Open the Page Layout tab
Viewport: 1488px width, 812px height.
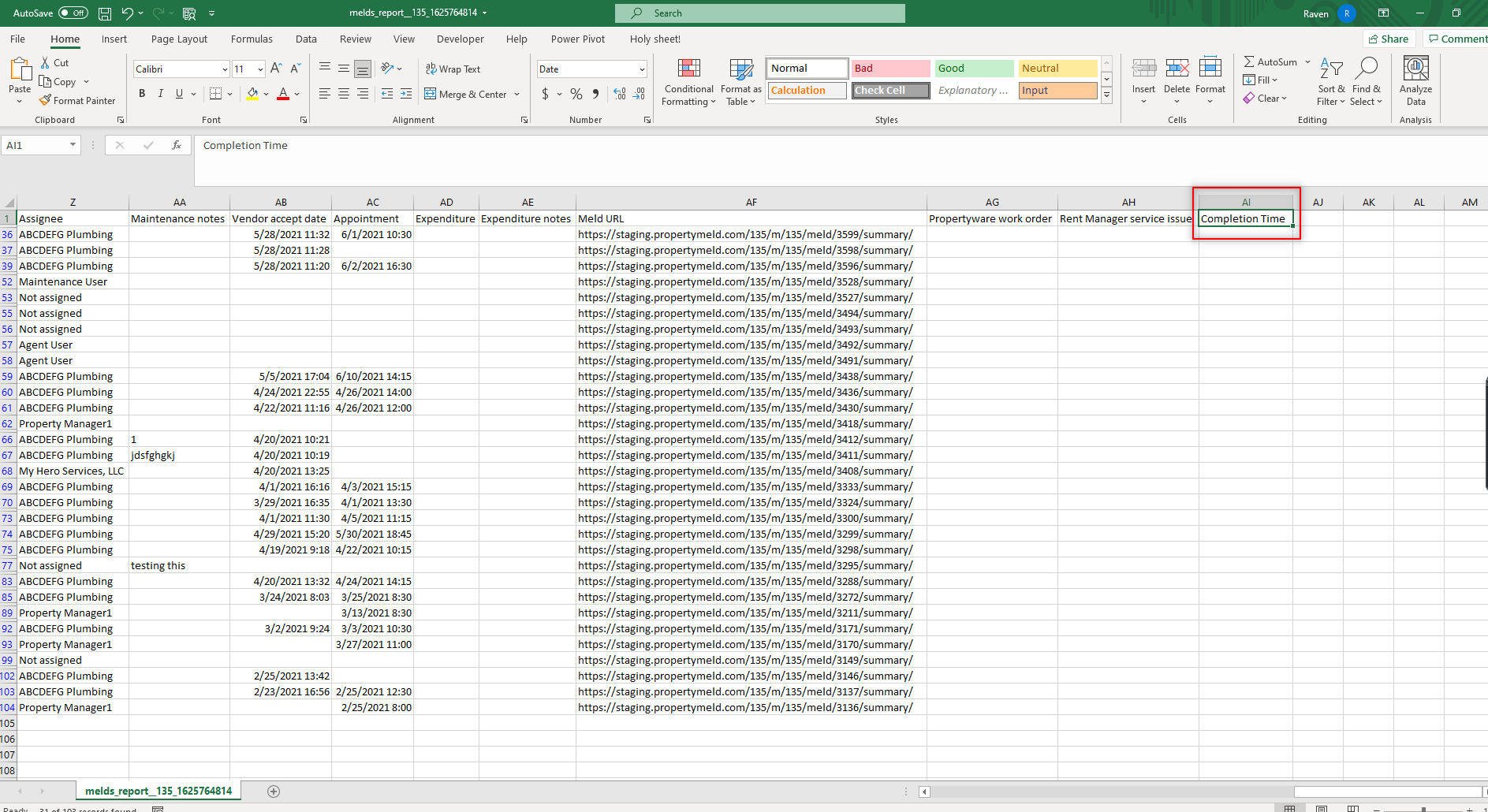click(x=179, y=39)
